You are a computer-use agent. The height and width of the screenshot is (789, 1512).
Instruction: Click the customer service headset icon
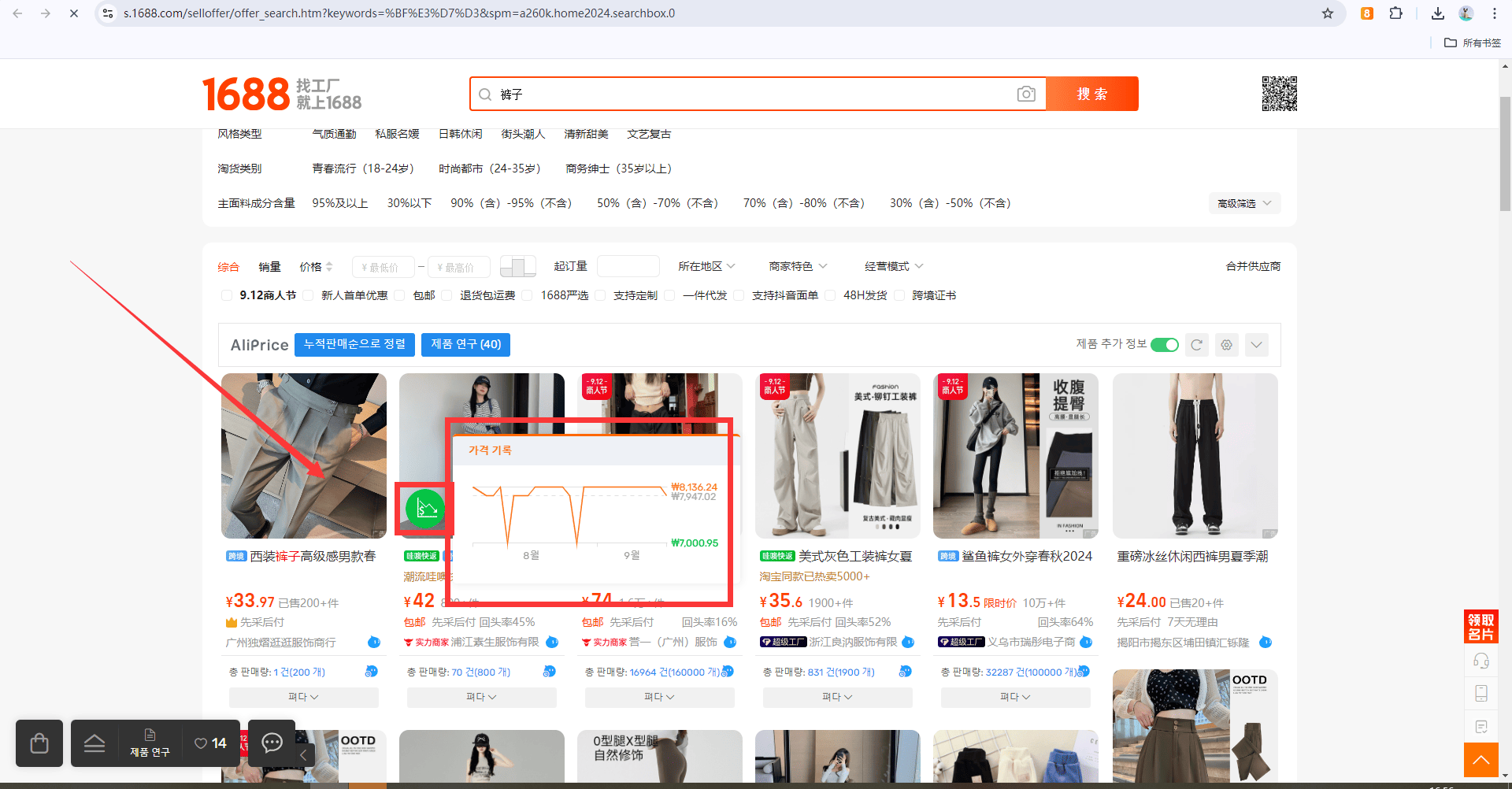tap(1481, 661)
